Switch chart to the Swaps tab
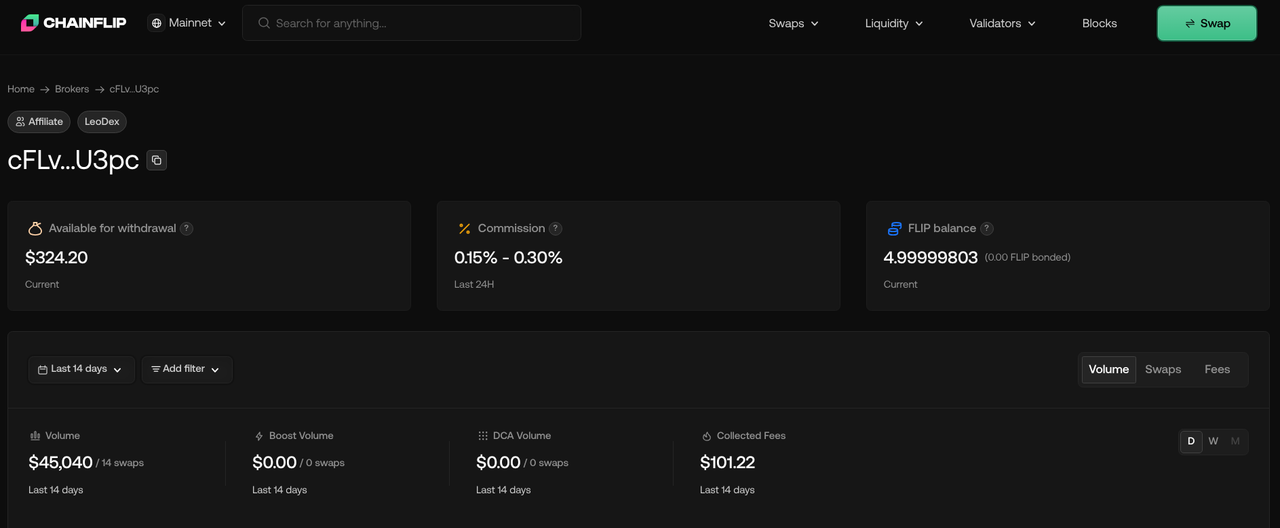This screenshot has height=528, width=1280. (x=1163, y=369)
